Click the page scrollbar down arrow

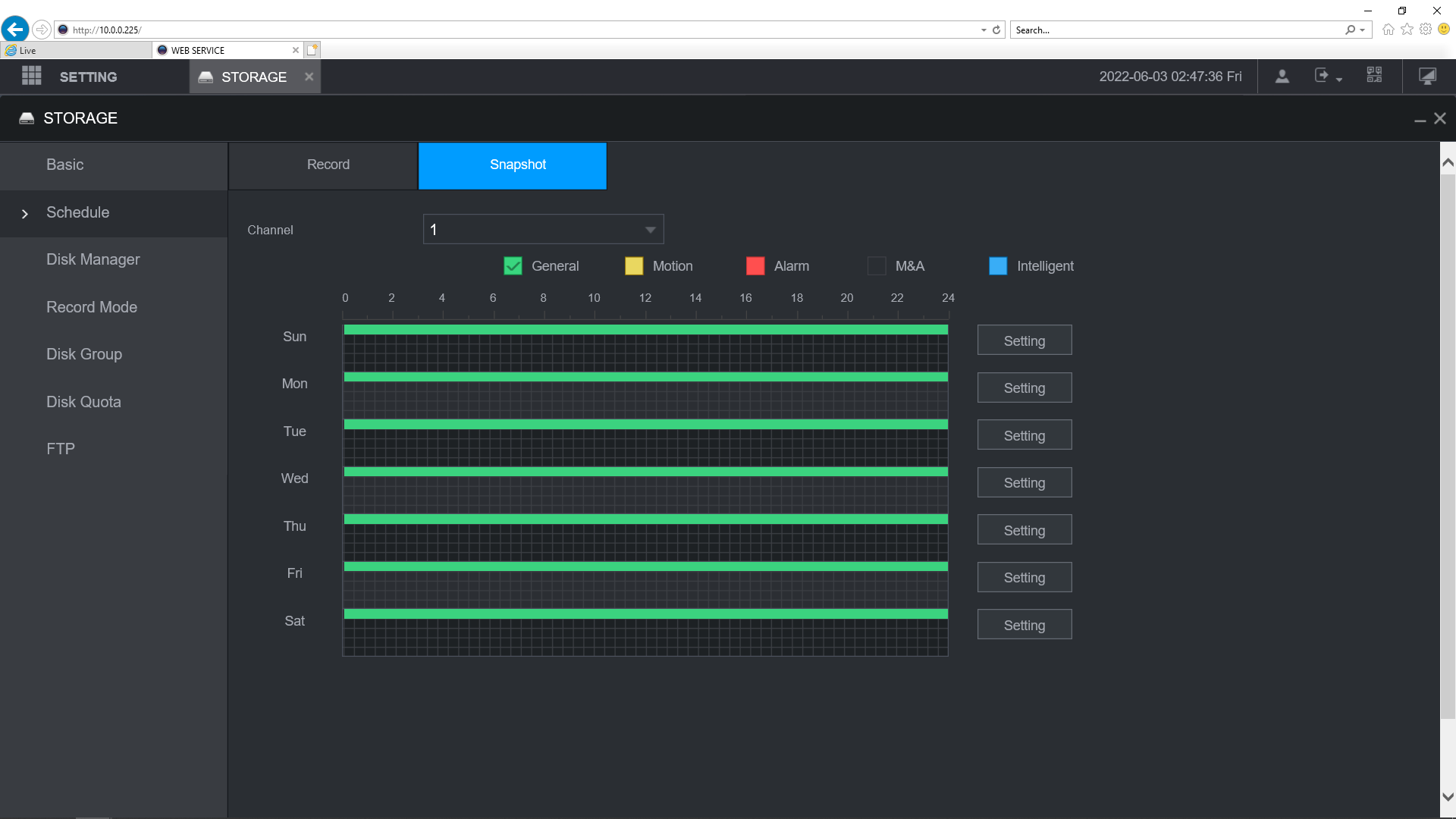(1448, 797)
